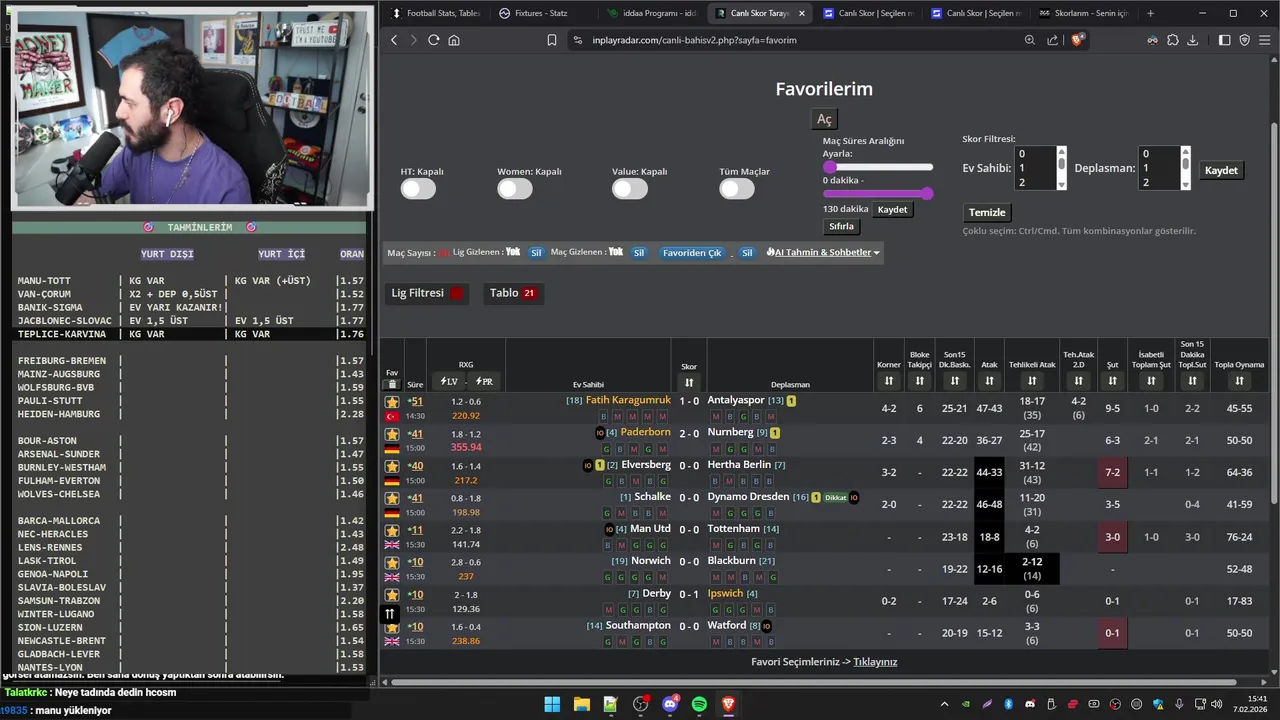Select 2 in Deplasman score list
The height and width of the screenshot is (720, 1280).
[x=1159, y=182]
